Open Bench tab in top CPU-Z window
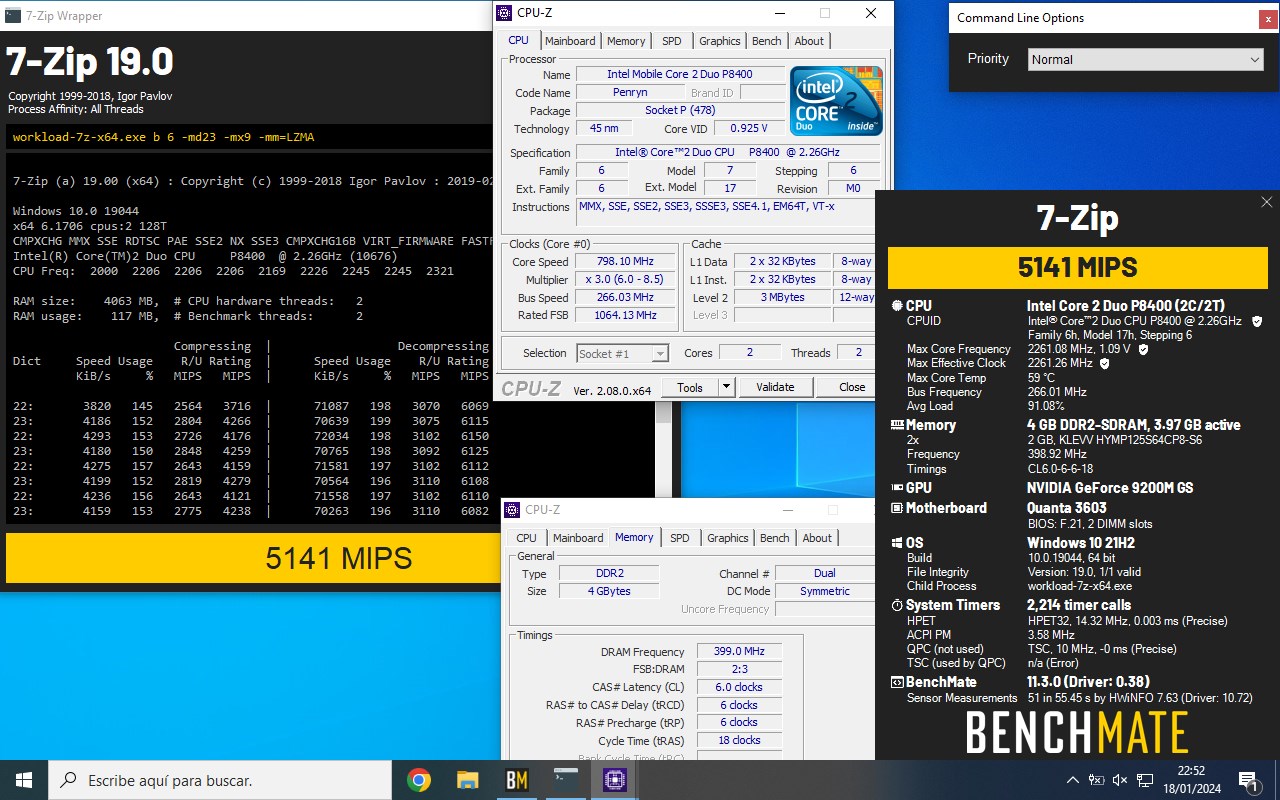 coord(767,41)
